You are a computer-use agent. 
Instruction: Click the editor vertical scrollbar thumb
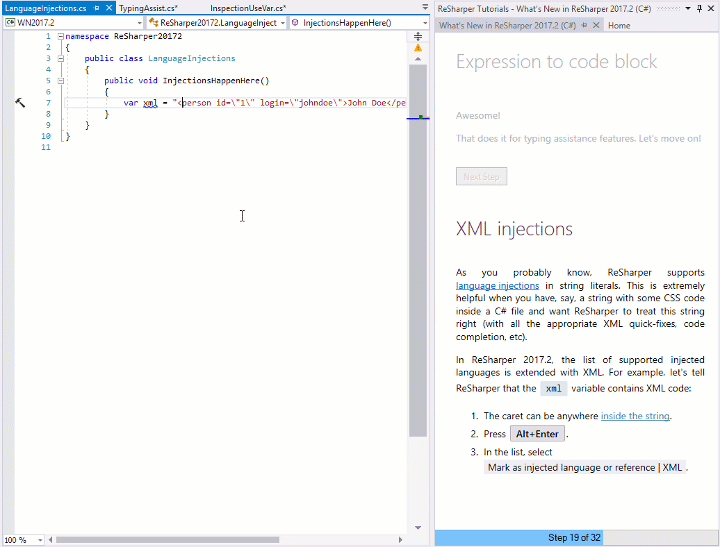pyautogui.click(x=418, y=250)
